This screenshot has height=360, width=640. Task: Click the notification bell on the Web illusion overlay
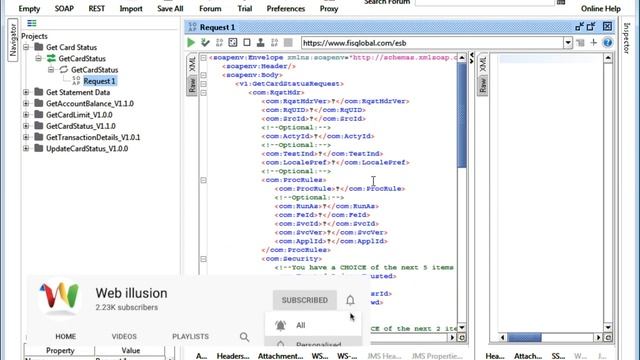[350, 300]
